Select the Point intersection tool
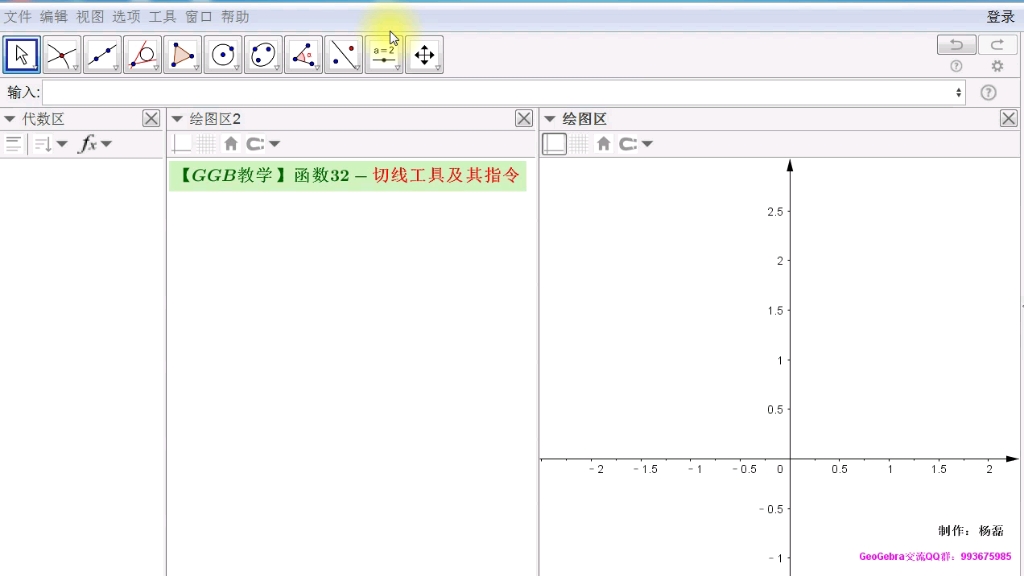The height and width of the screenshot is (576, 1024). click(62, 54)
